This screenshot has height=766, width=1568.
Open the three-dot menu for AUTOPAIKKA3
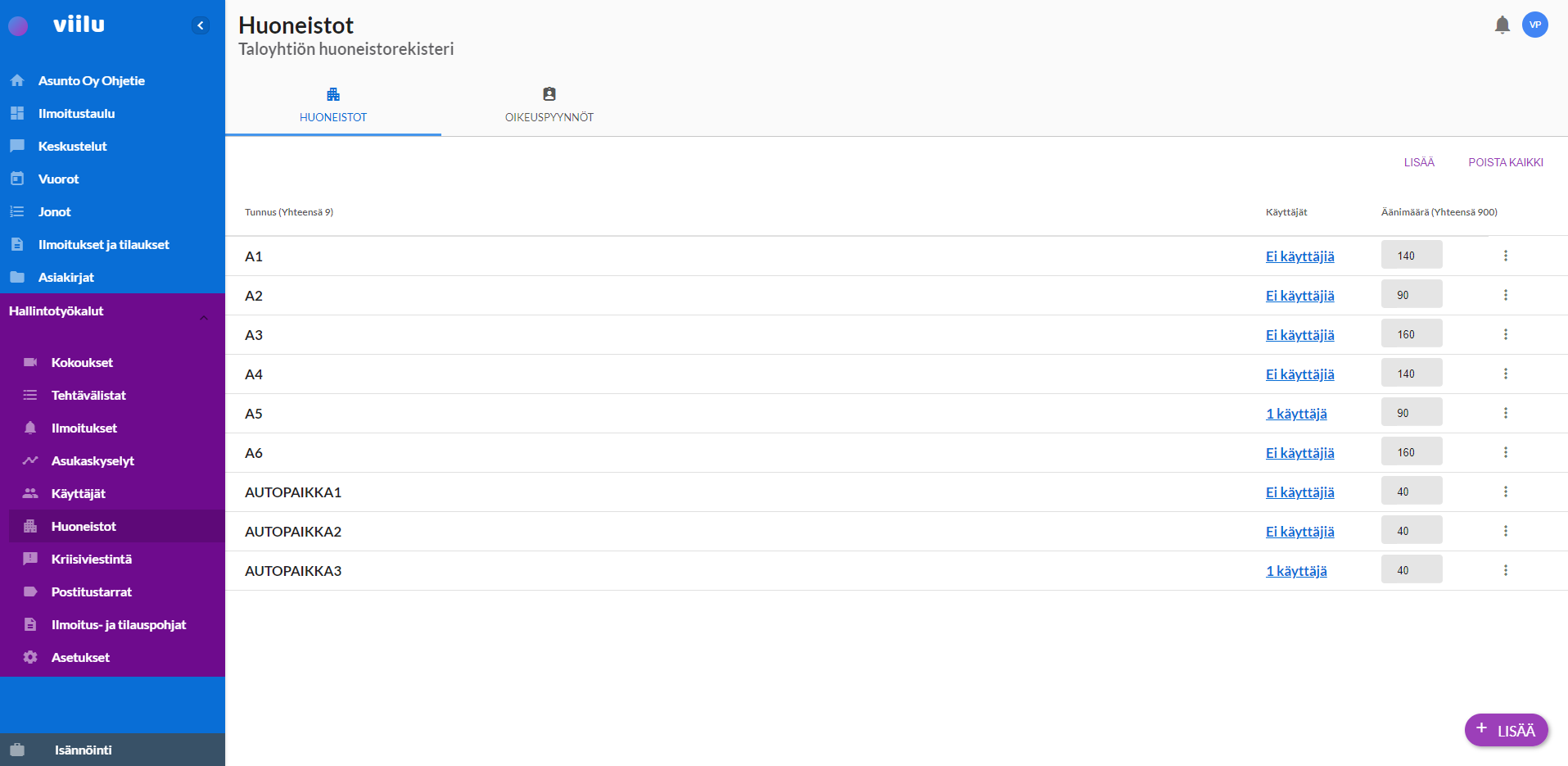tap(1505, 570)
